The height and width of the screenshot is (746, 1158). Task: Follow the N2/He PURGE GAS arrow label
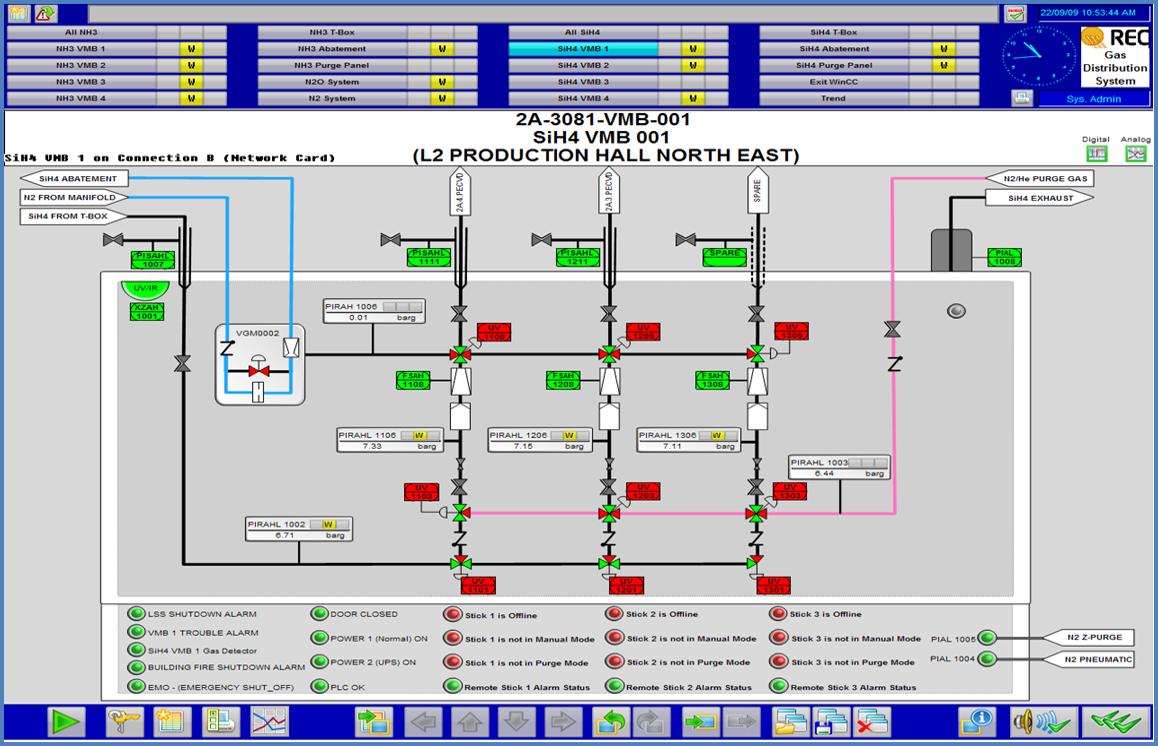pos(1040,179)
